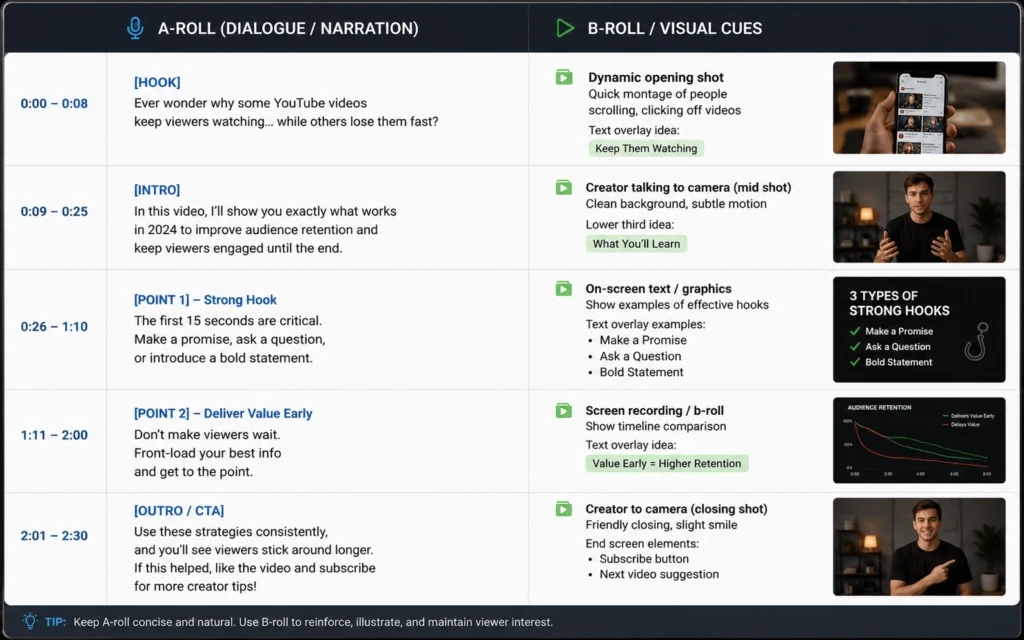
Task: Select the video icon beside Creator talking to camera
Action: click(x=564, y=187)
